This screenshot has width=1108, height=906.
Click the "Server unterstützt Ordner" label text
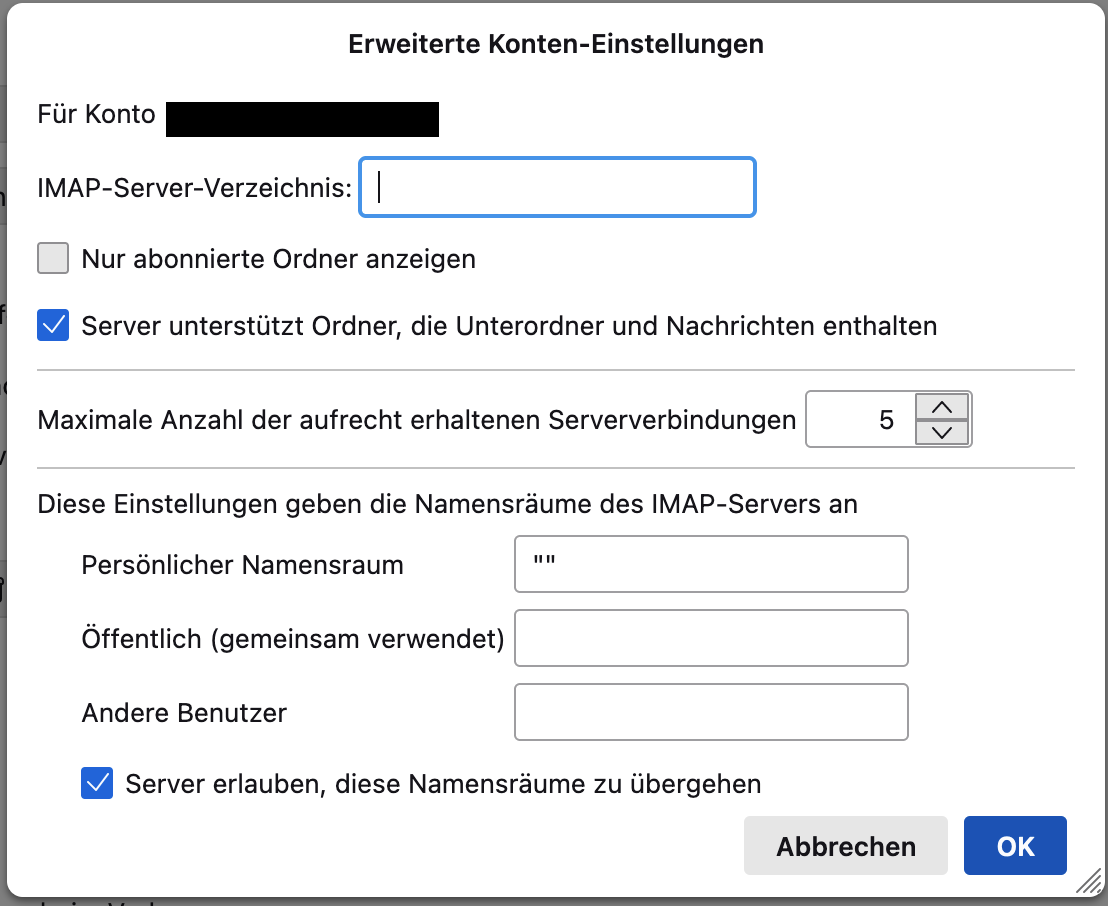(509, 326)
